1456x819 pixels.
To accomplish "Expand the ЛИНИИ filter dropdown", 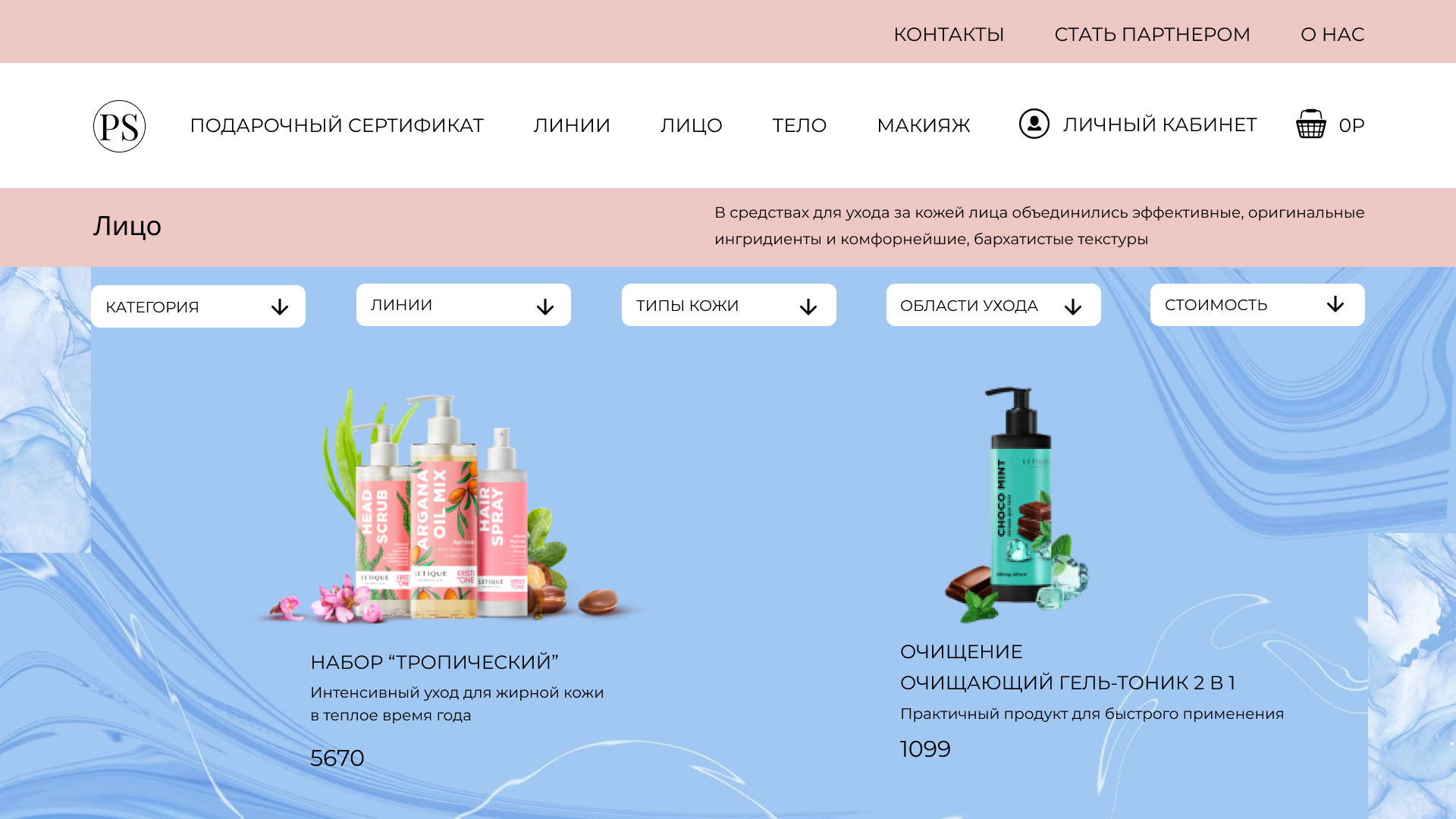I will 463,305.
